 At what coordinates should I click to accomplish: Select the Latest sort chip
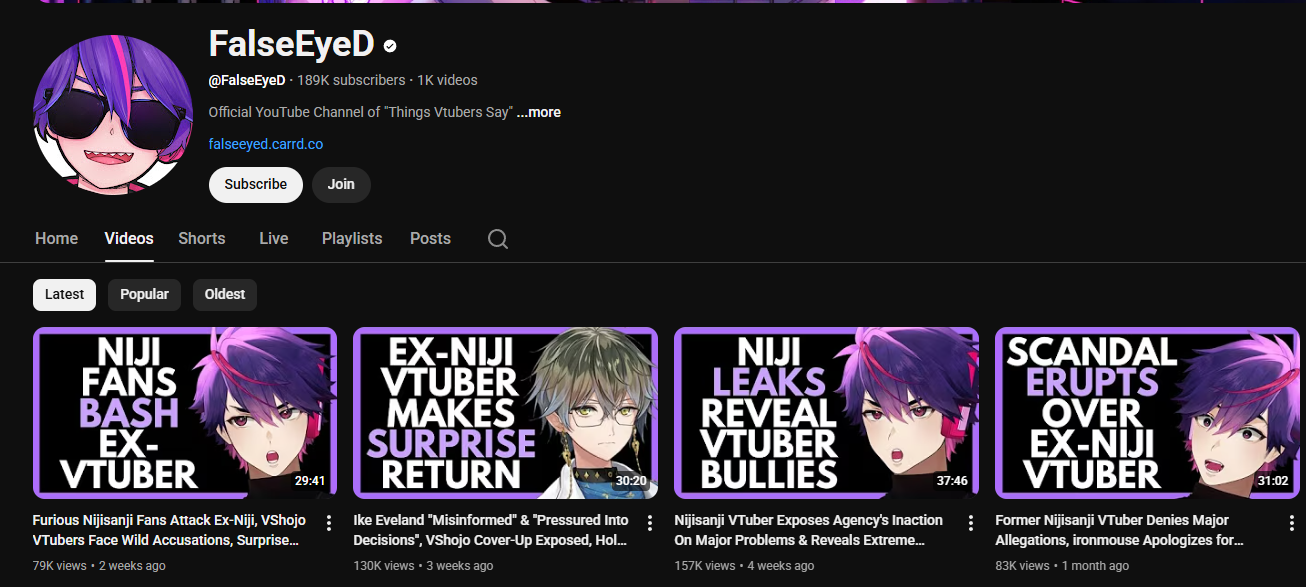pyautogui.click(x=64, y=294)
